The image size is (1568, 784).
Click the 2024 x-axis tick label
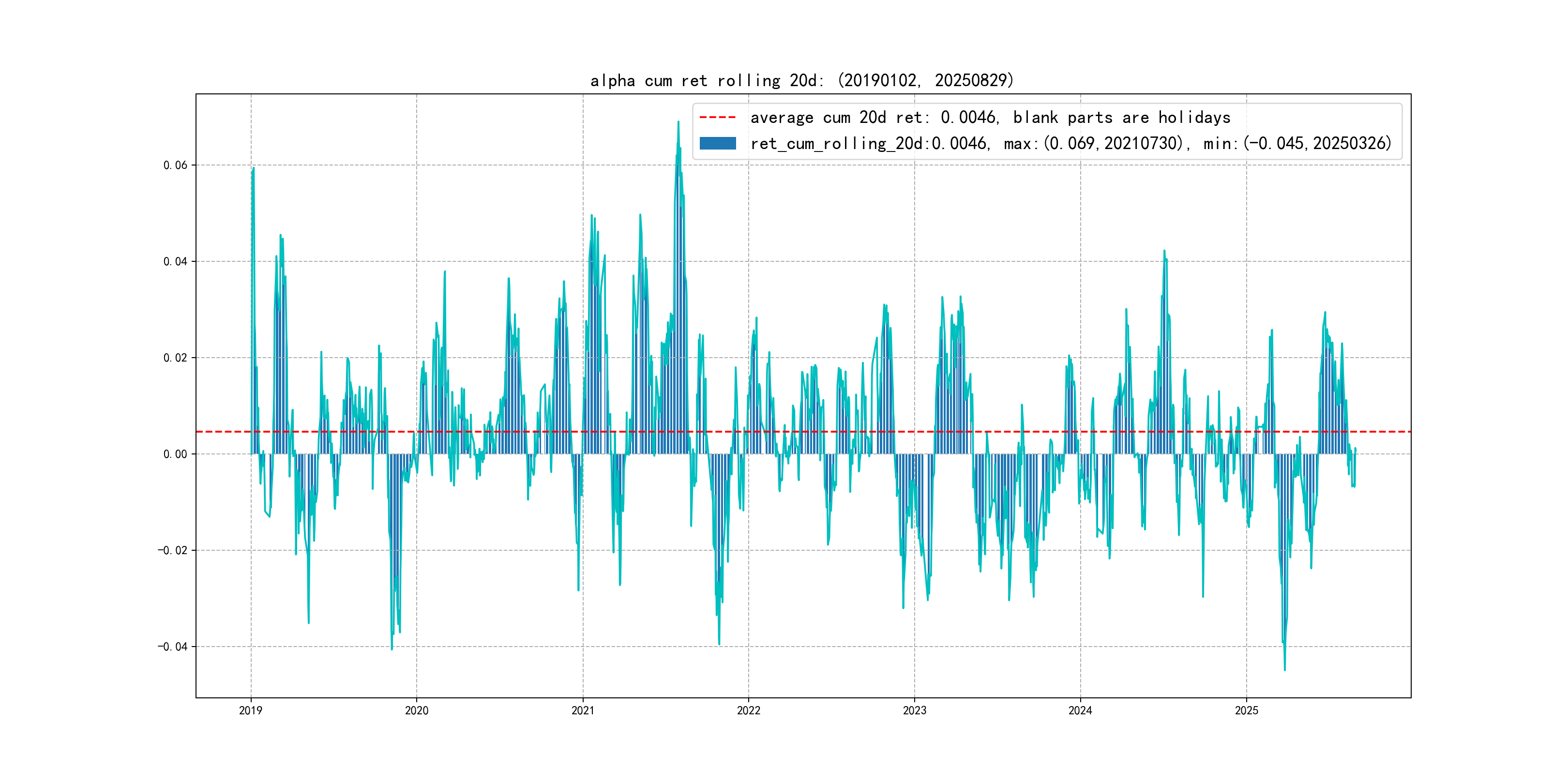[x=1080, y=710]
